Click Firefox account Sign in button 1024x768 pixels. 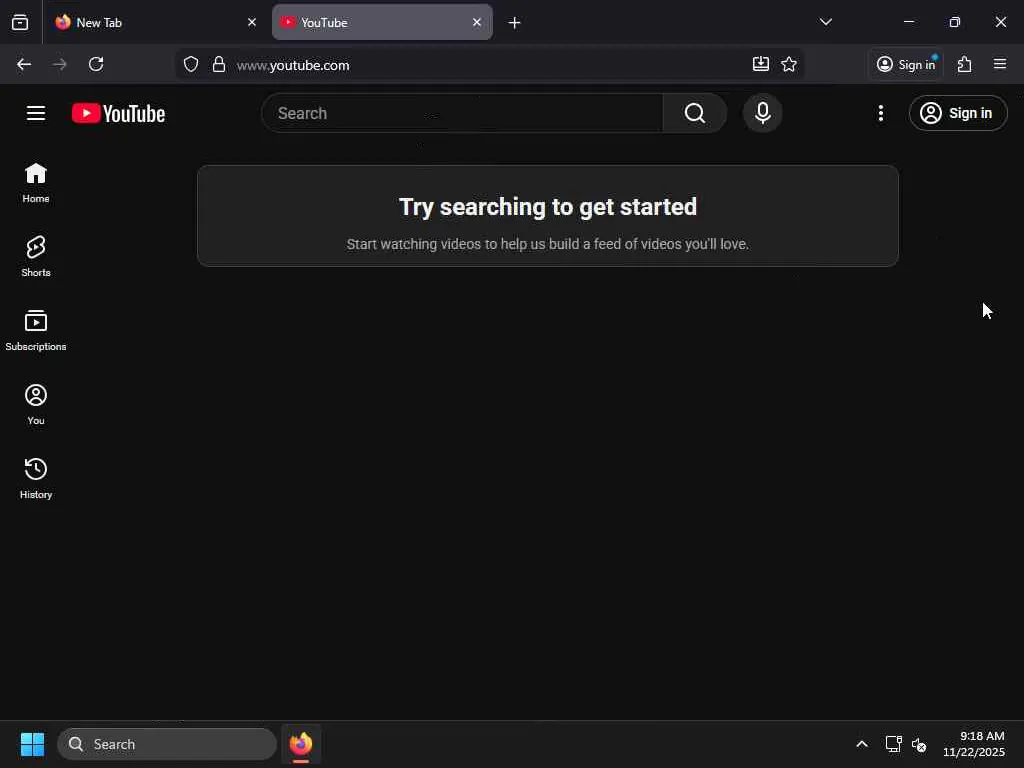[x=906, y=64]
